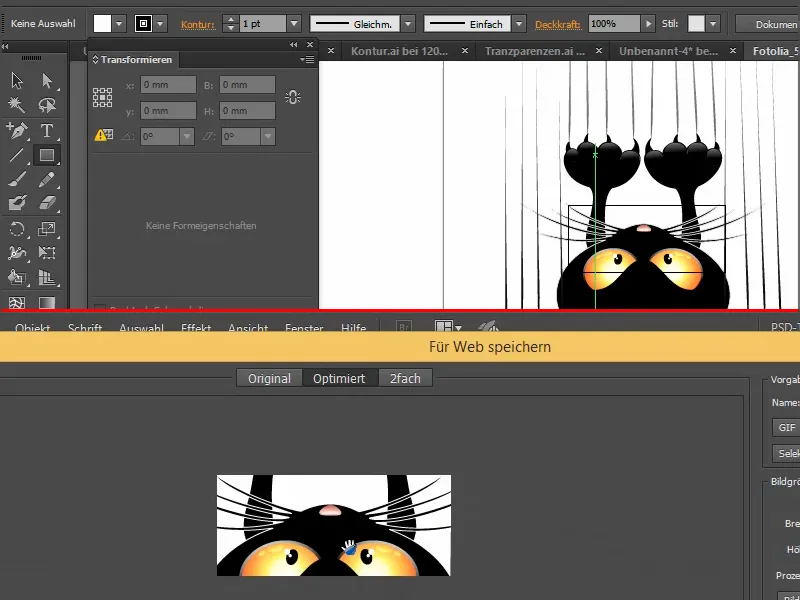Switch to the Fotolia document tab

click(x=776, y=51)
